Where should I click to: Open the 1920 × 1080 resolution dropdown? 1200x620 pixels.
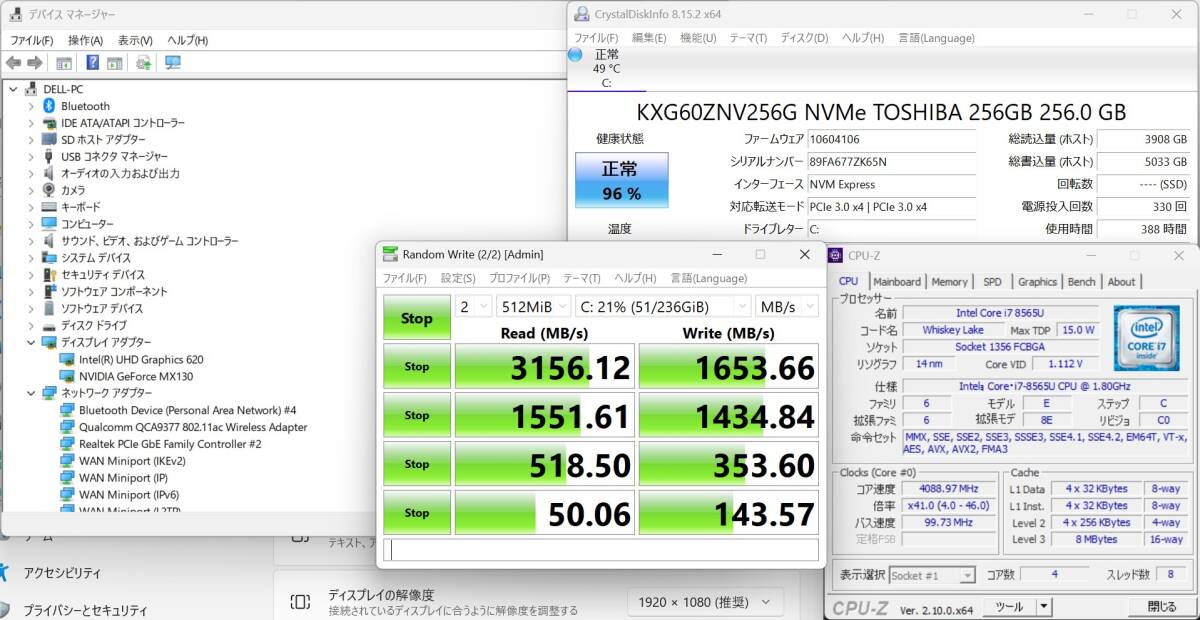[x=706, y=602]
